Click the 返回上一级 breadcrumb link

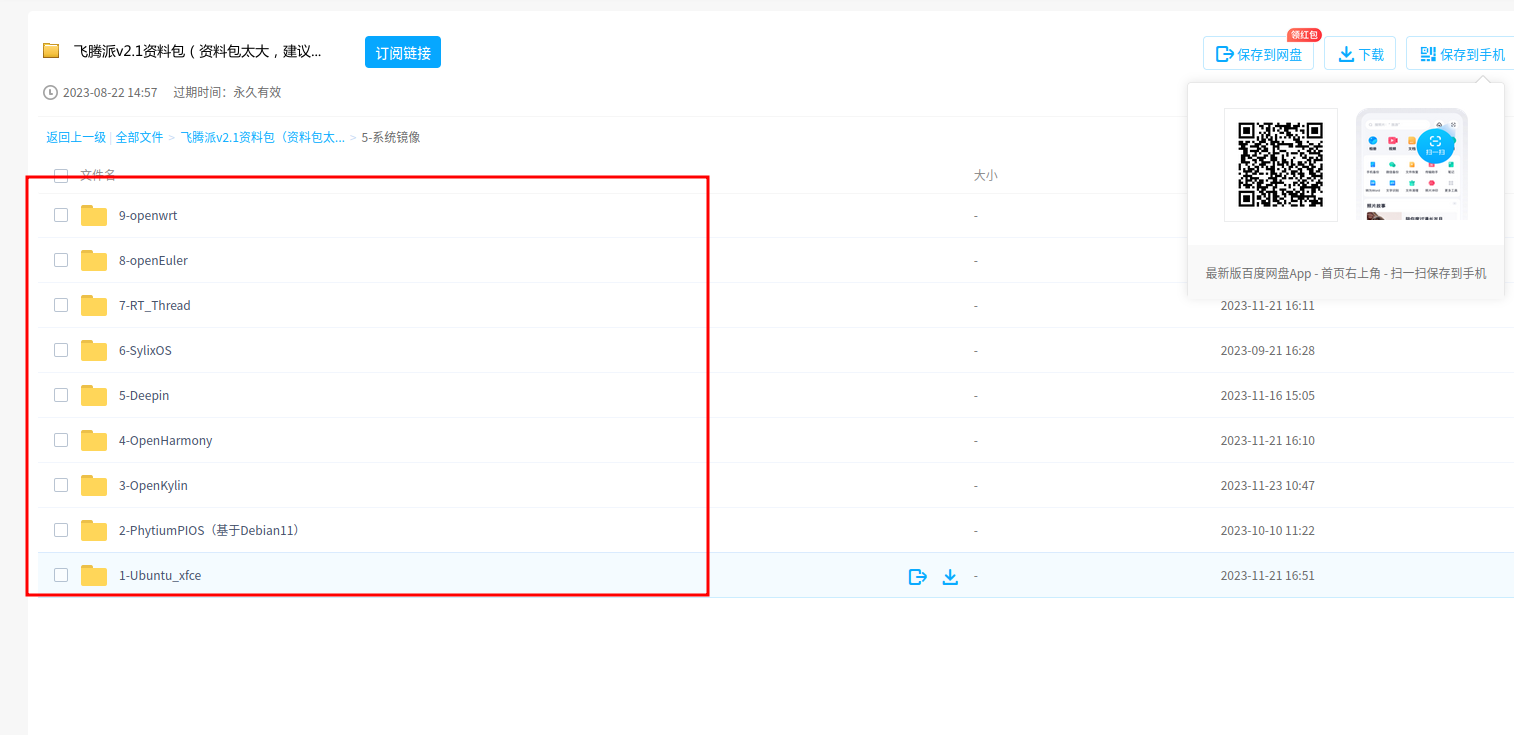[76, 137]
